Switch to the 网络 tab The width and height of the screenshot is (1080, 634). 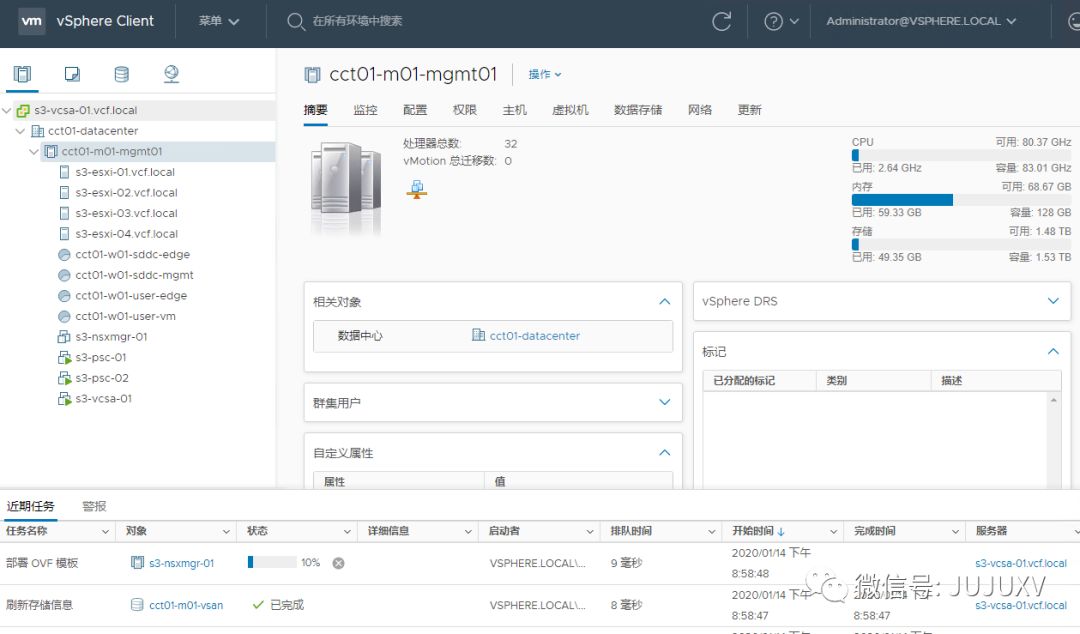click(x=700, y=110)
